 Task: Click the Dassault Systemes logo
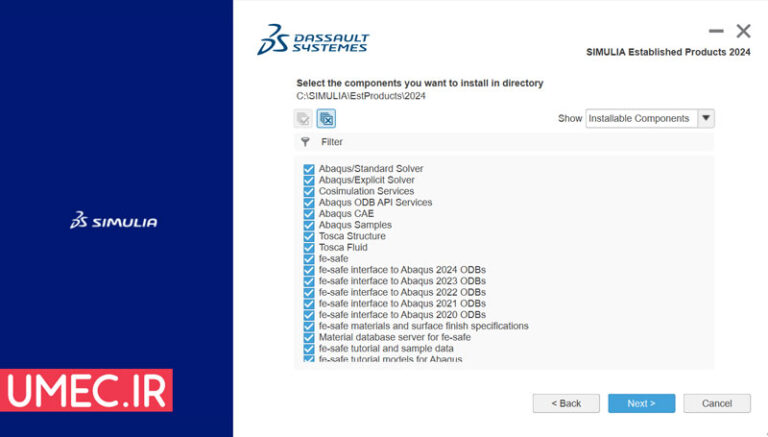[x=313, y=39]
